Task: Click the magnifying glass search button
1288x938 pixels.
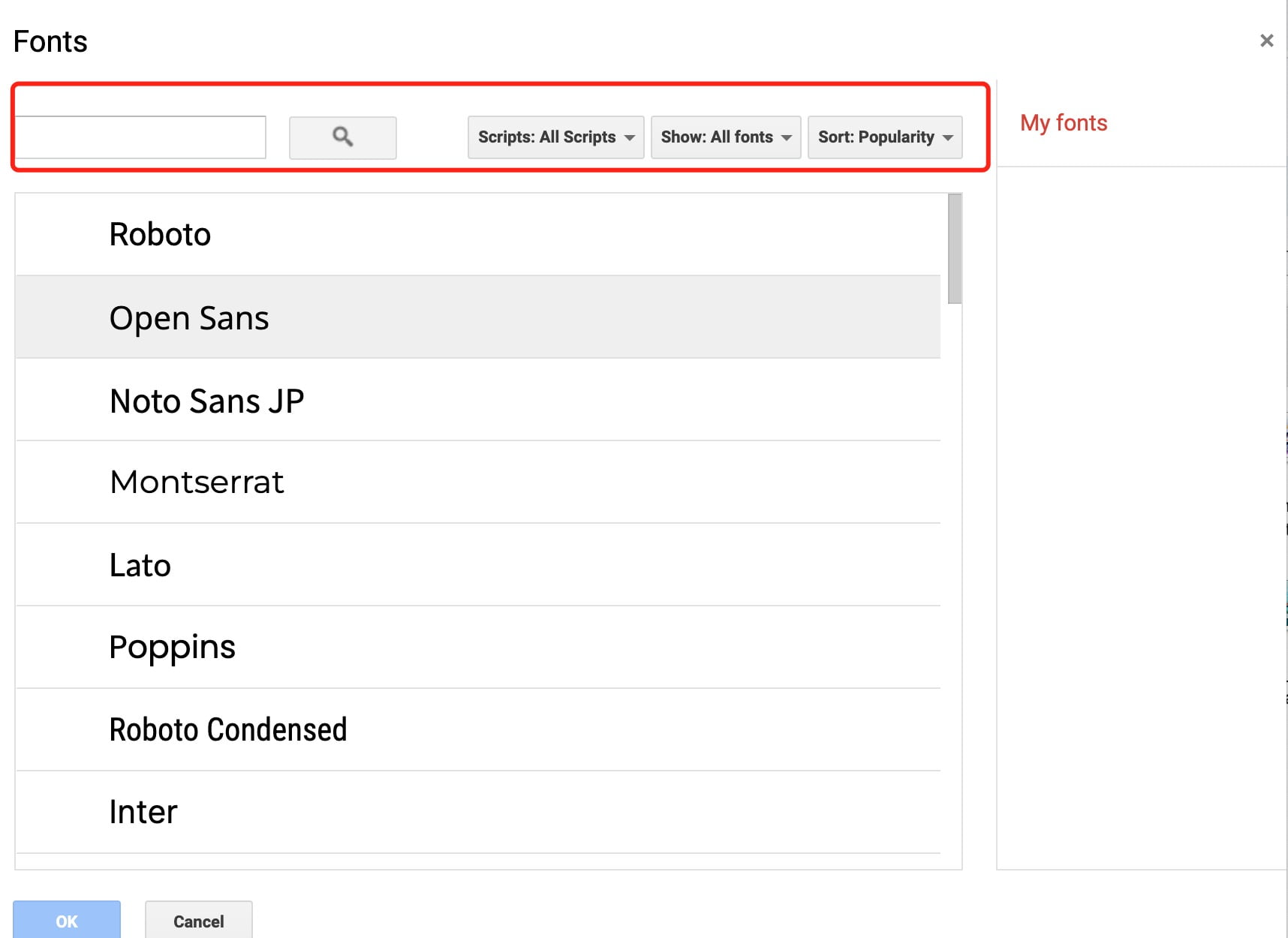Action: pos(343,137)
